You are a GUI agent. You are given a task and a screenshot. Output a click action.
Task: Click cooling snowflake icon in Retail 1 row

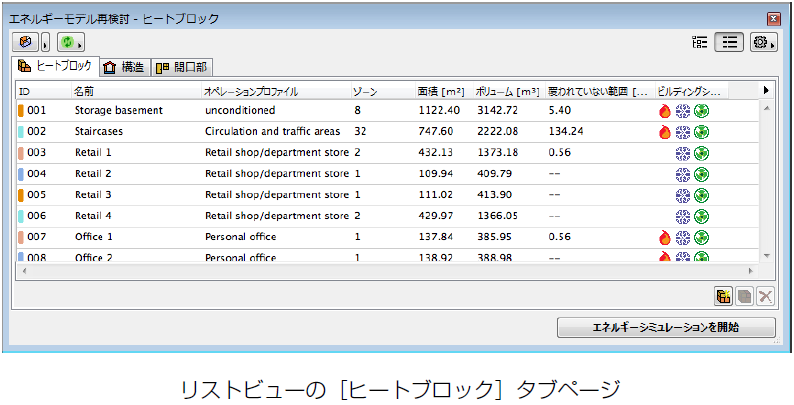(x=683, y=153)
